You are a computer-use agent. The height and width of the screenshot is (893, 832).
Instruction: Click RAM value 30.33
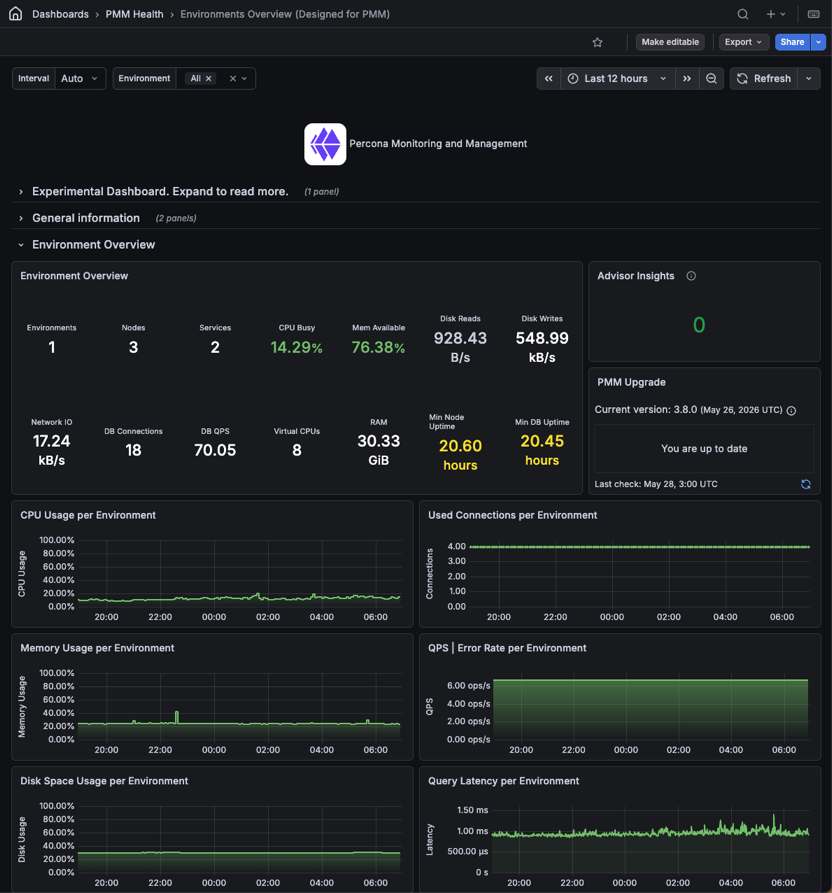[x=379, y=441]
